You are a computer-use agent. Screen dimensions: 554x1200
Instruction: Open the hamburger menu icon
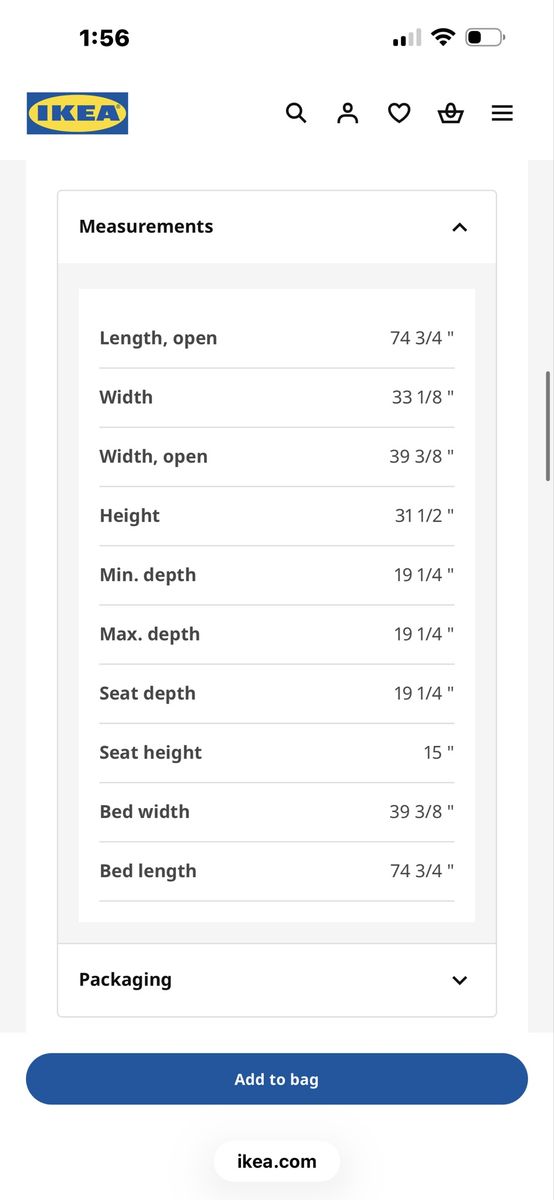click(502, 113)
